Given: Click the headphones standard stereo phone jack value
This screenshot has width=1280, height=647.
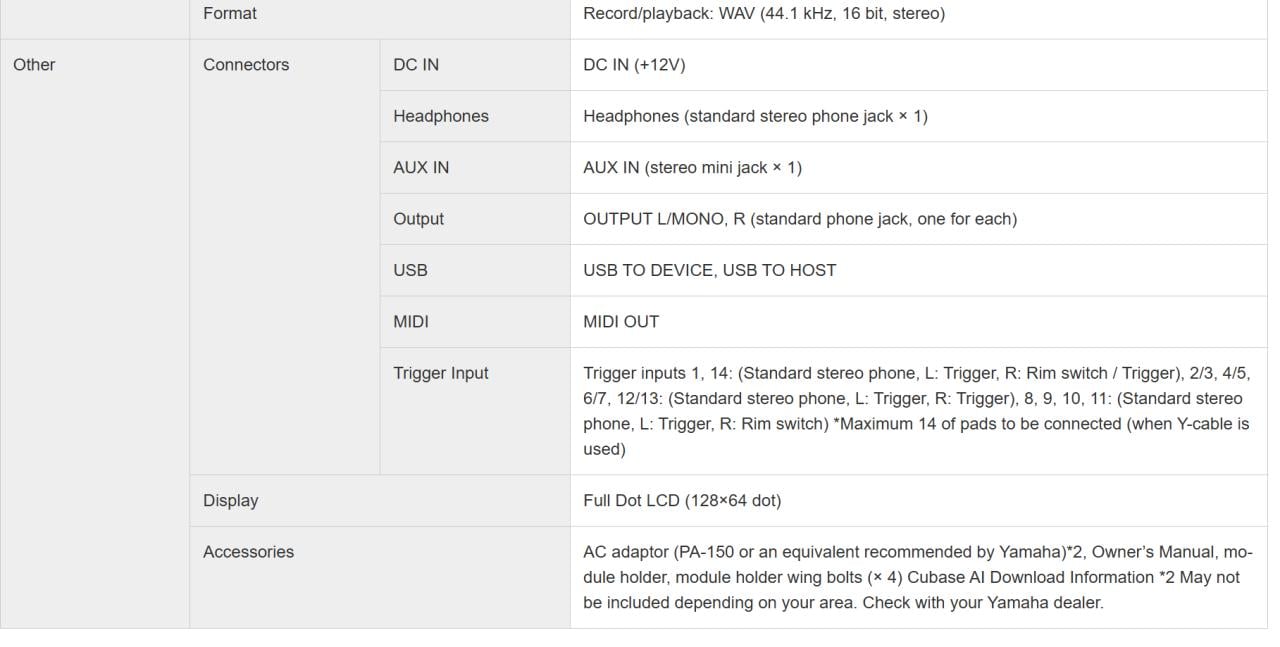Looking at the screenshot, I should (755, 116).
